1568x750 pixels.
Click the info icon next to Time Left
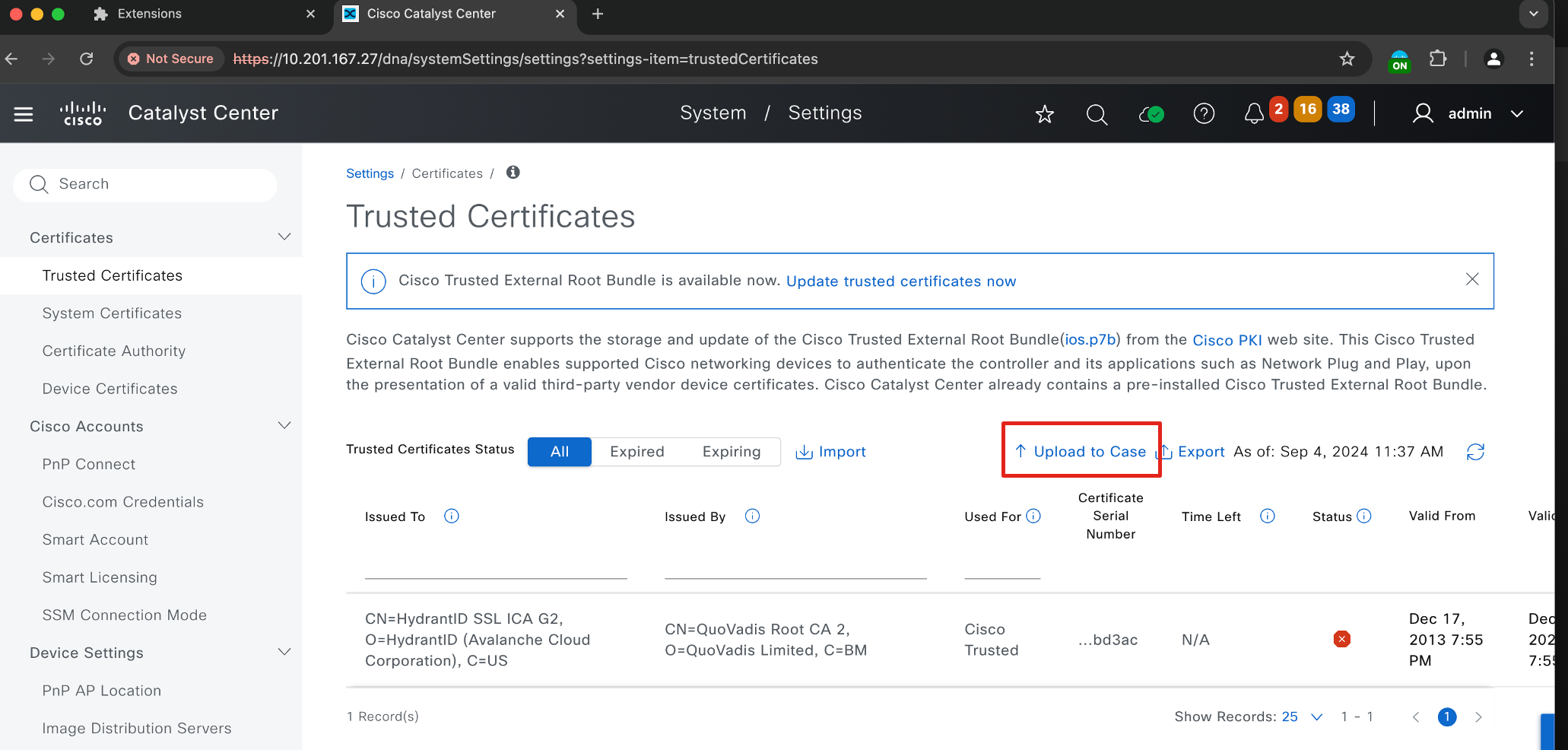1268,516
